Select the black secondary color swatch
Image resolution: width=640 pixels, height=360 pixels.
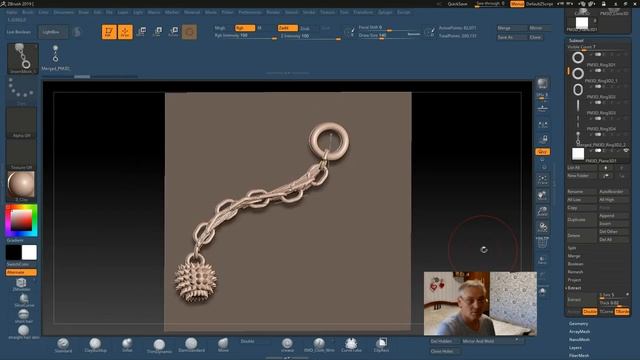13,252
